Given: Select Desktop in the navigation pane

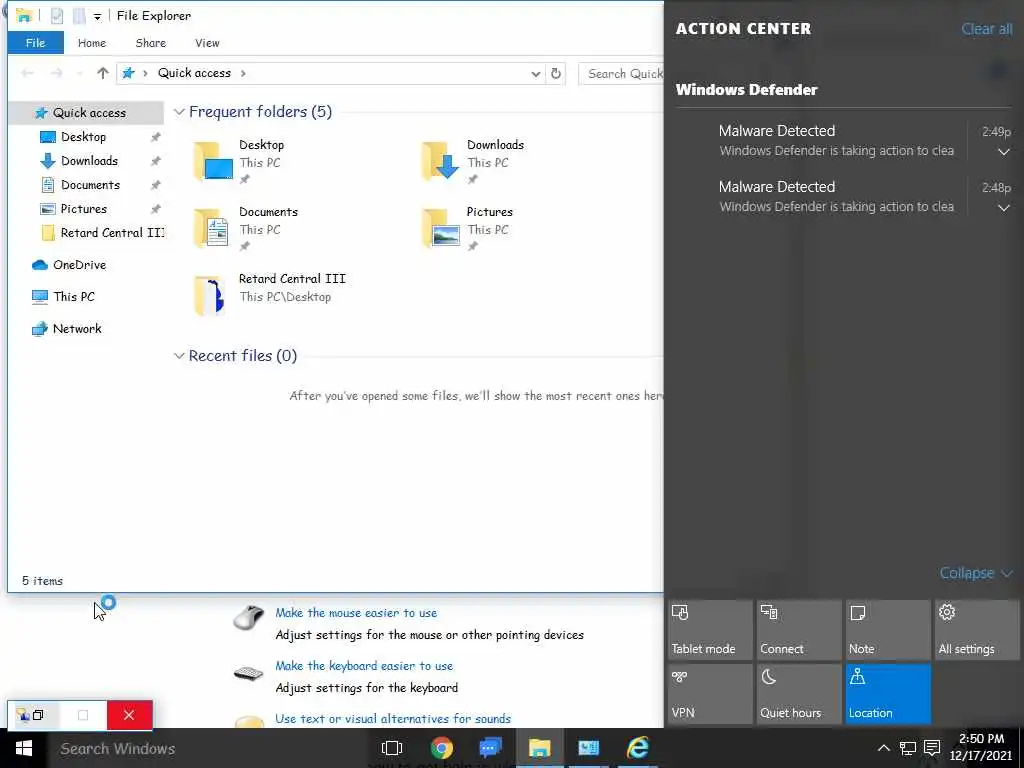Looking at the screenshot, I should pos(83,137).
